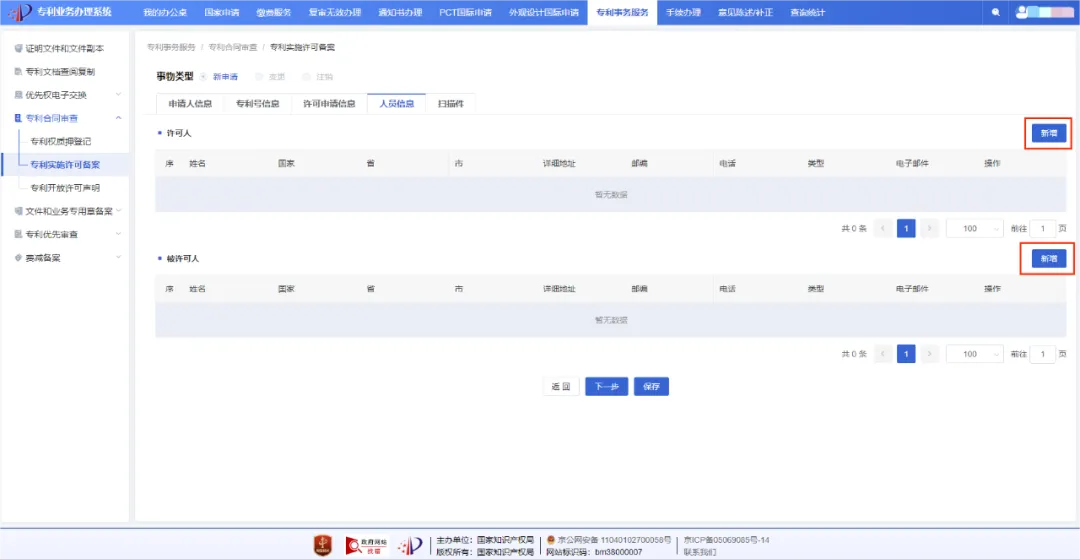Screen dimensions: 1080x559
Task: Open page-size dropdown 100 under 许可人 table
Action: [x=975, y=229]
